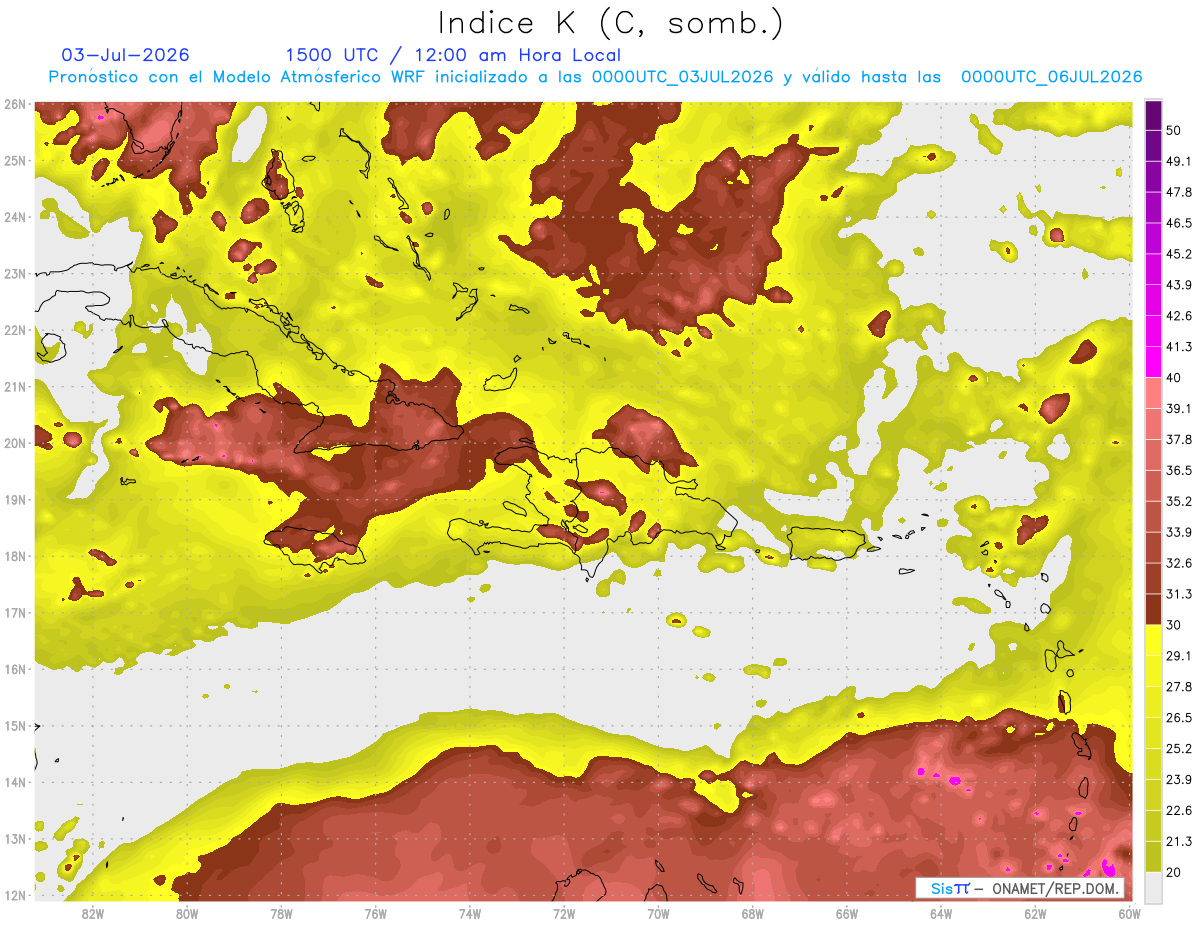The image size is (1200, 927).
Task: Click the '0000UTC_06JUL2026' valid-until time
Action: [x=1051, y=77]
